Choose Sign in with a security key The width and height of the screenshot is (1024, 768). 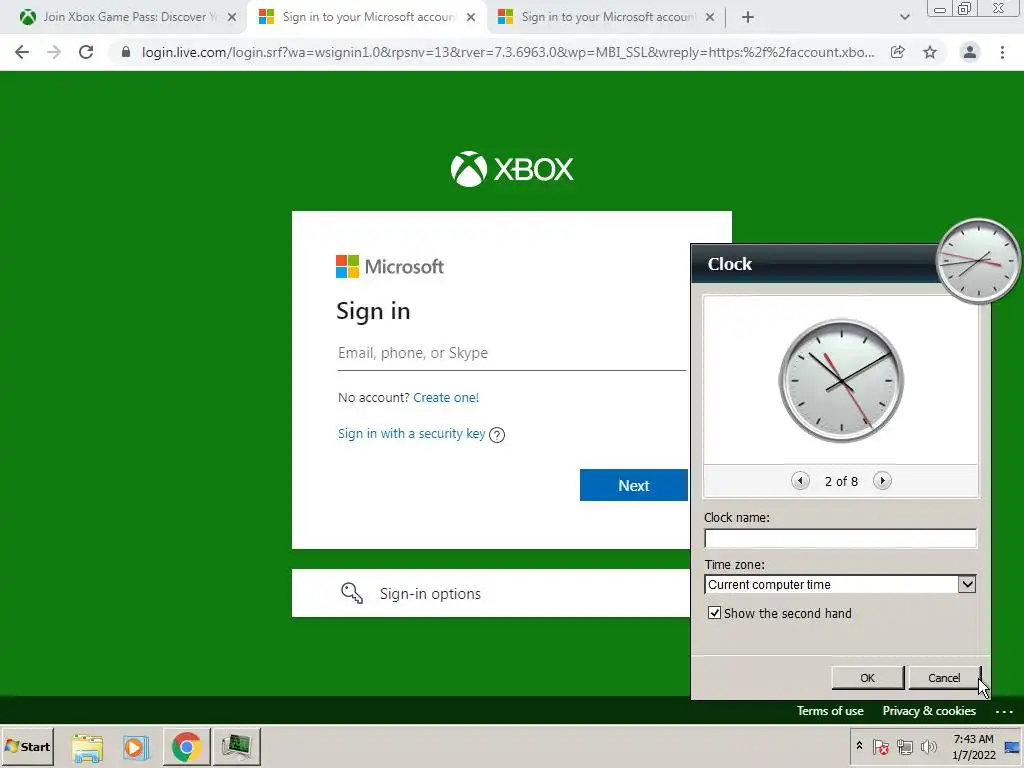[411, 434]
